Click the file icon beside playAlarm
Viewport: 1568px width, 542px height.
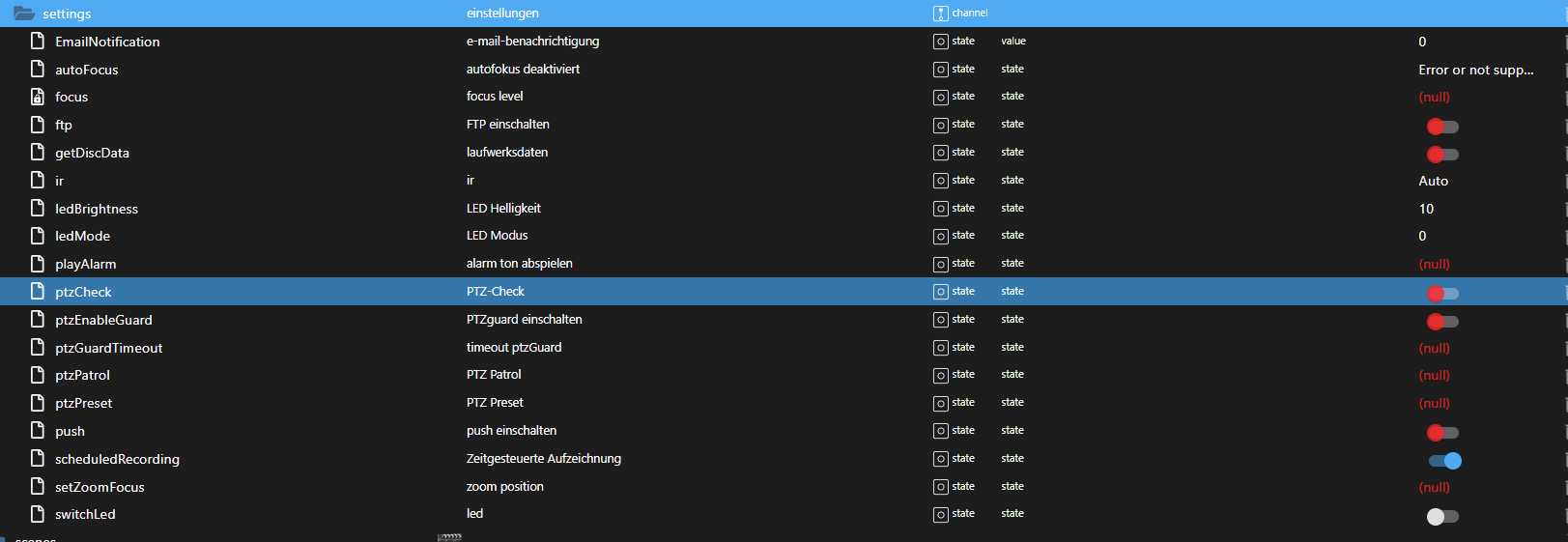pyautogui.click(x=38, y=264)
